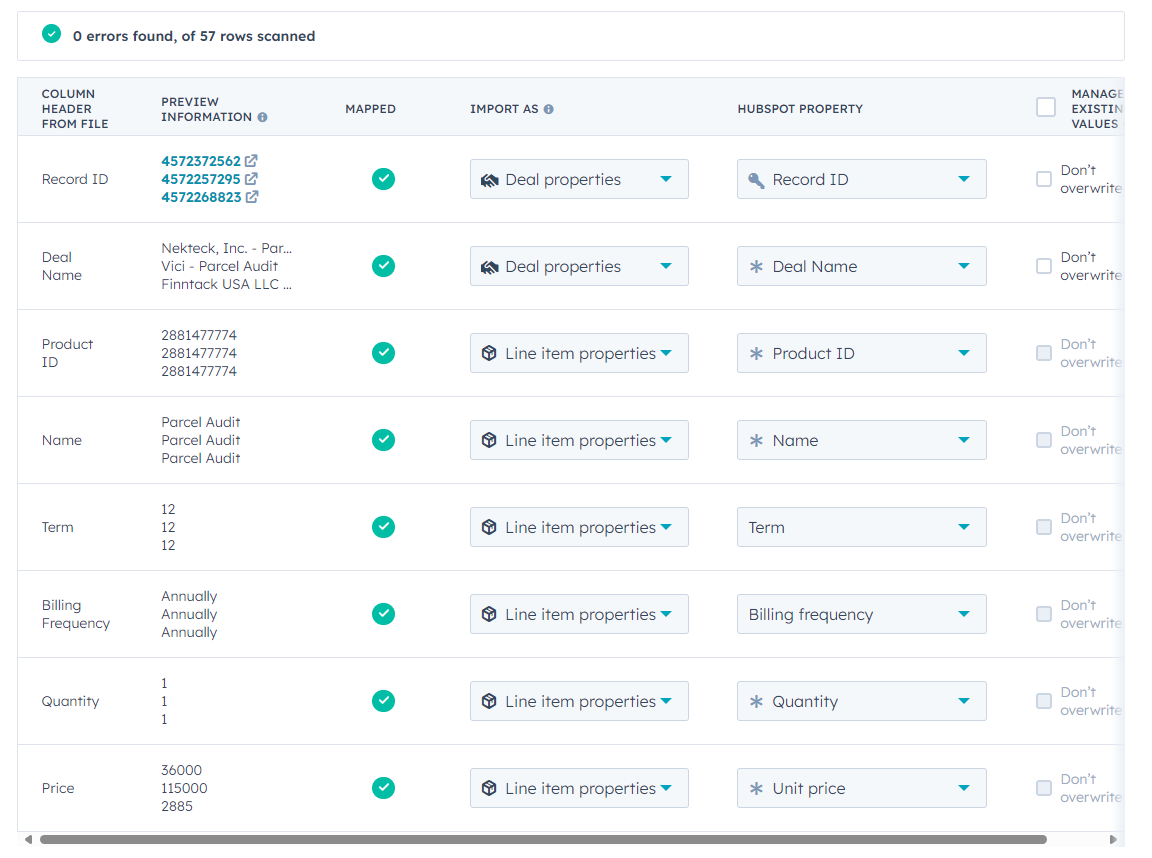The width and height of the screenshot is (1152, 858).
Task: Check Don't overwrite in the Deal Name row
Action: tap(1043, 266)
